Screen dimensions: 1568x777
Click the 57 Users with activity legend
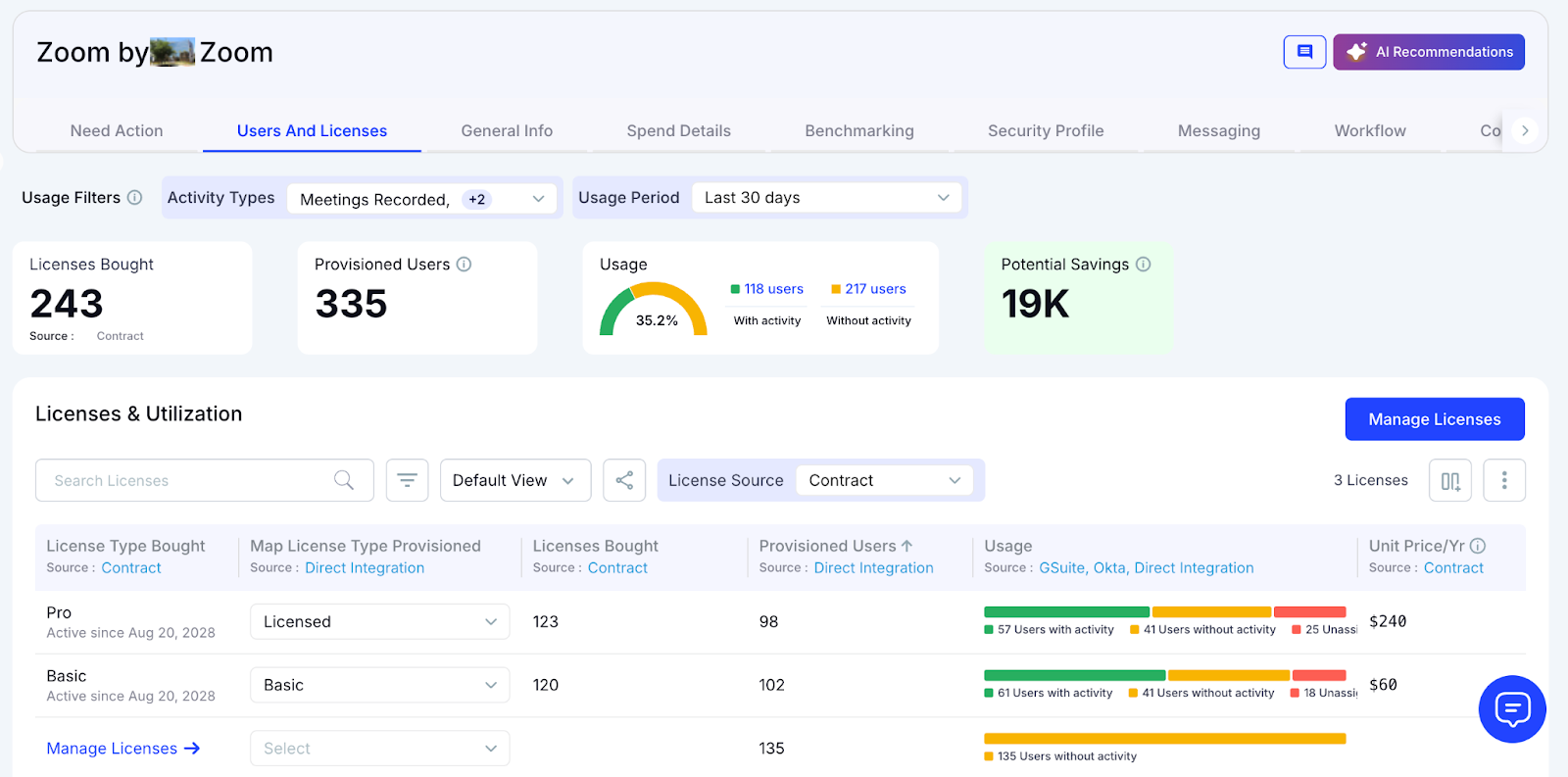pyautogui.click(x=1050, y=630)
